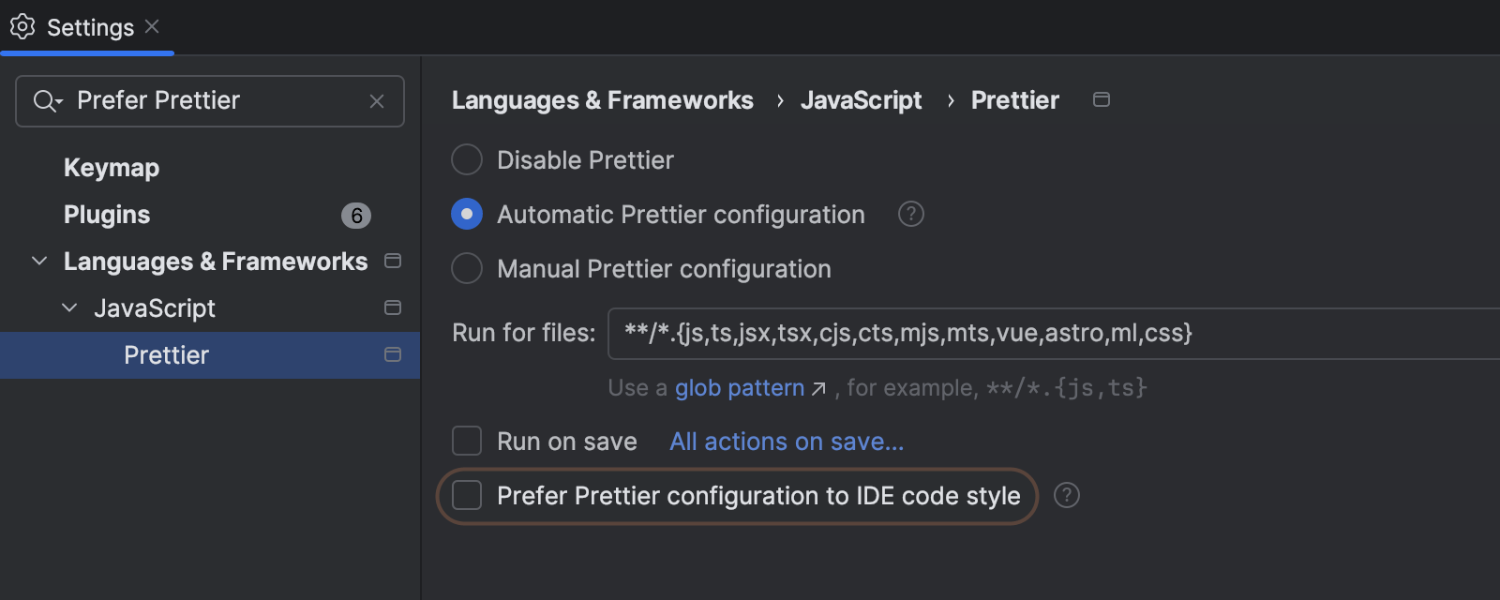The width and height of the screenshot is (1500, 600).
Task: Enable the Run on save checkbox
Action: click(x=467, y=441)
